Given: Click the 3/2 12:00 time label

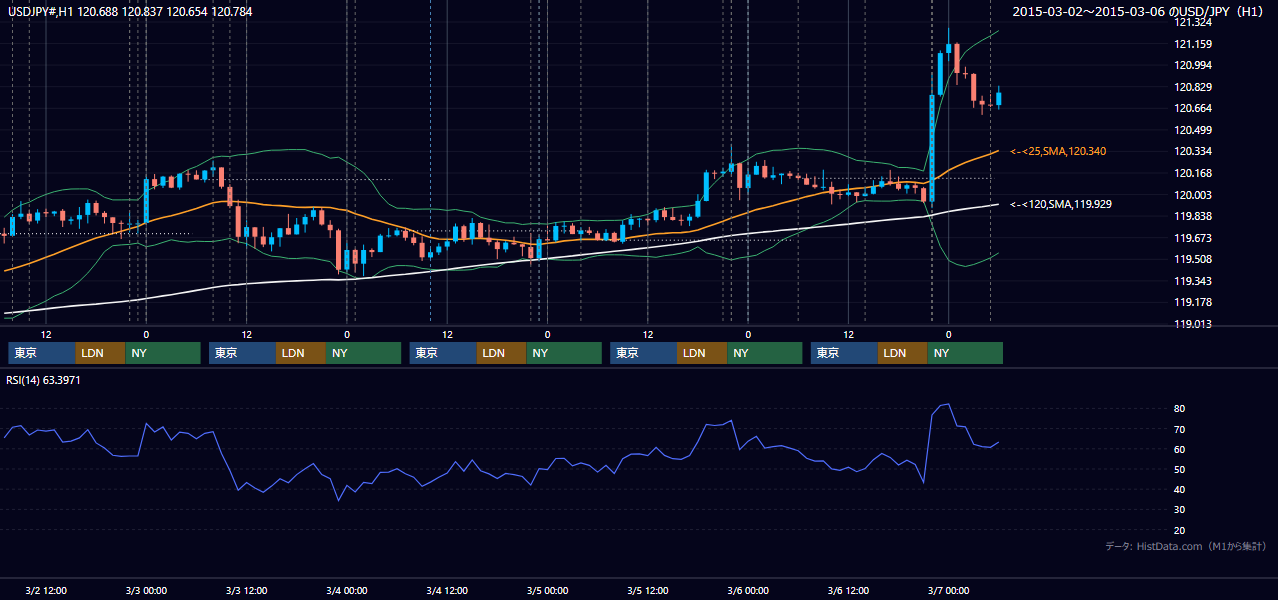Looking at the screenshot, I should [x=46, y=590].
